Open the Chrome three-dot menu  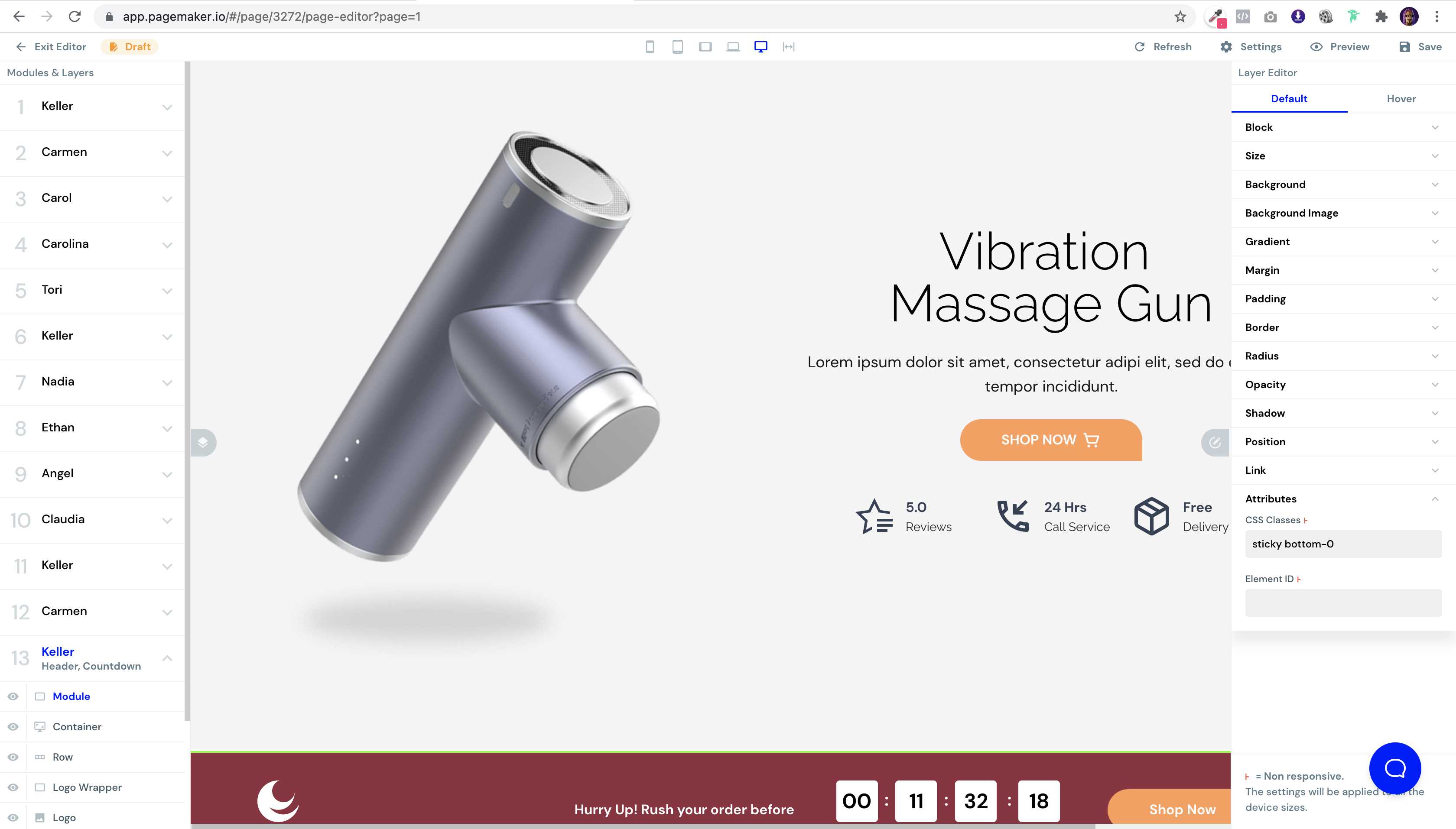pyautogui.click(x=1436, y=16)
